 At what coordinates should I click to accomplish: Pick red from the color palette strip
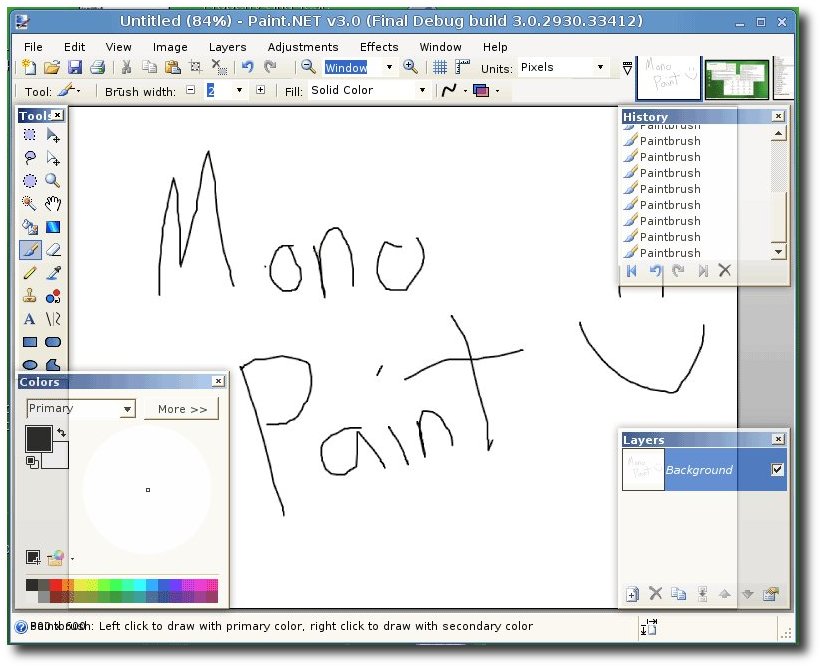pyautogui.click(x=56, y=585)
